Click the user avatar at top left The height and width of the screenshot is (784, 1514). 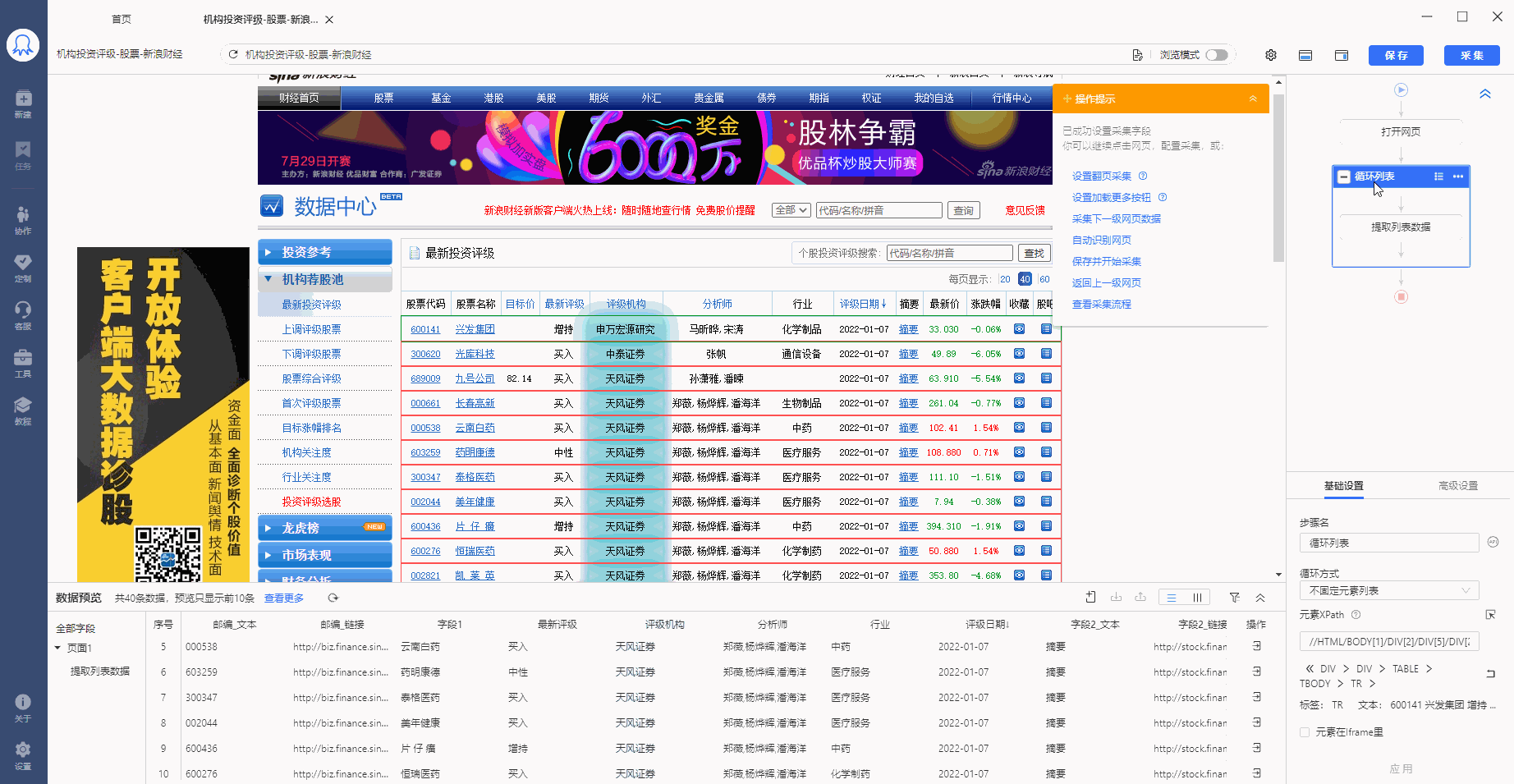point(23,45)
